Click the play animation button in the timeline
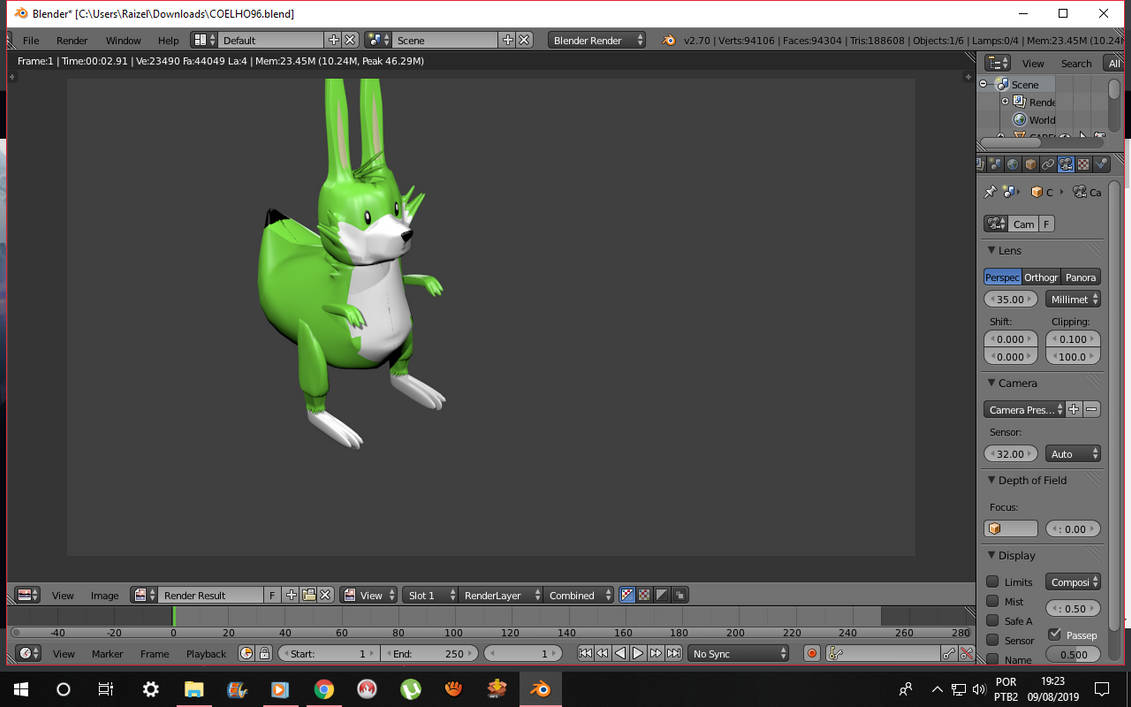Image resolution: width=1131 pixels, height=707 pixels. tap(637, 653)
